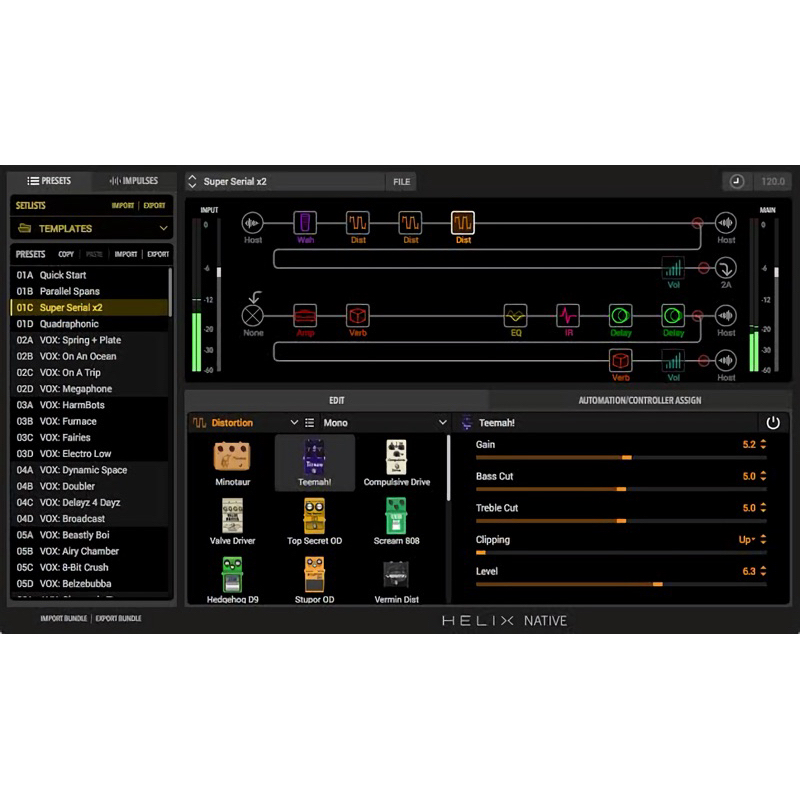Open the FILE menu
Viewport: 800px width, 800px height.
click(402, 182)
